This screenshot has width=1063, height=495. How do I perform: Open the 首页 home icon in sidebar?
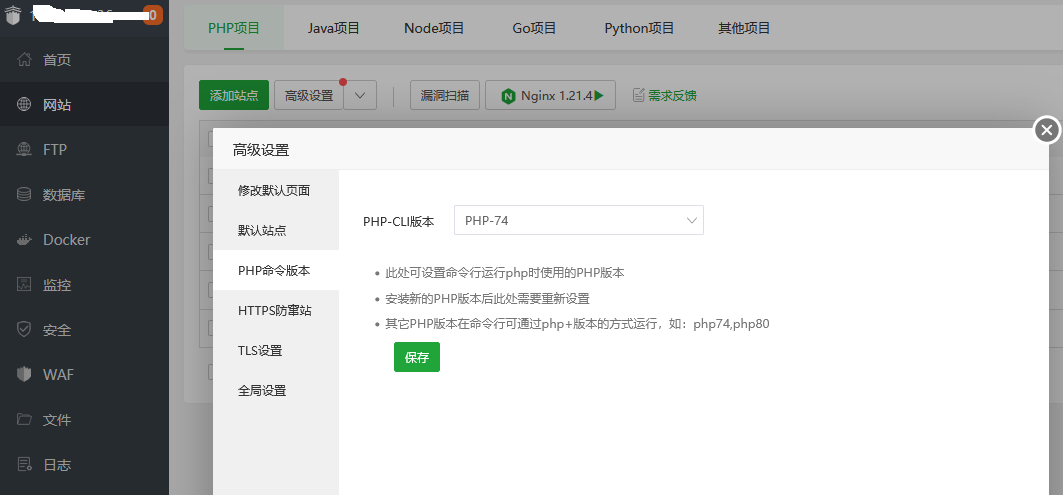tap(24, 60)
